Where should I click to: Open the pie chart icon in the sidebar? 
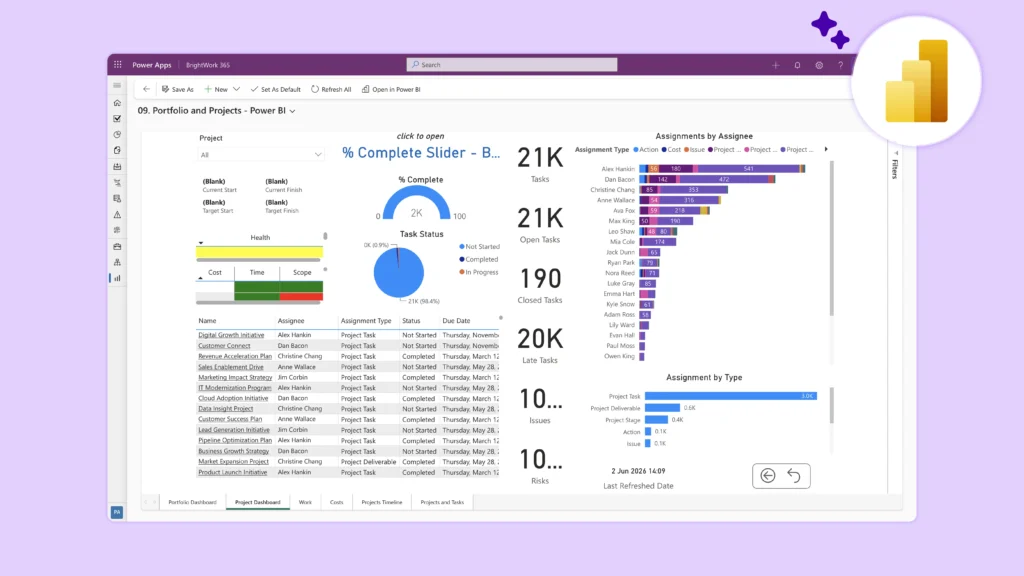pyautogui.click(x=117, y=135)
